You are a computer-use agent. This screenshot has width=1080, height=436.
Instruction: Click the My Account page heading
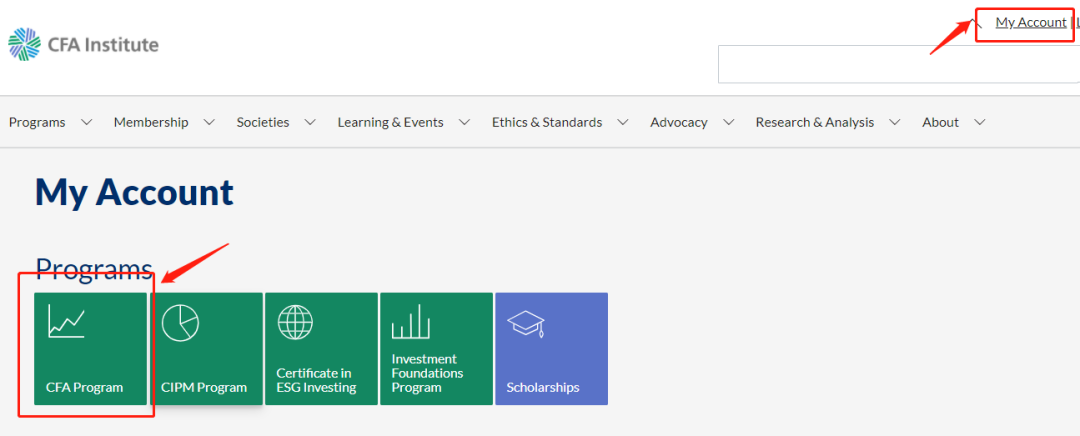click(134, 193)
